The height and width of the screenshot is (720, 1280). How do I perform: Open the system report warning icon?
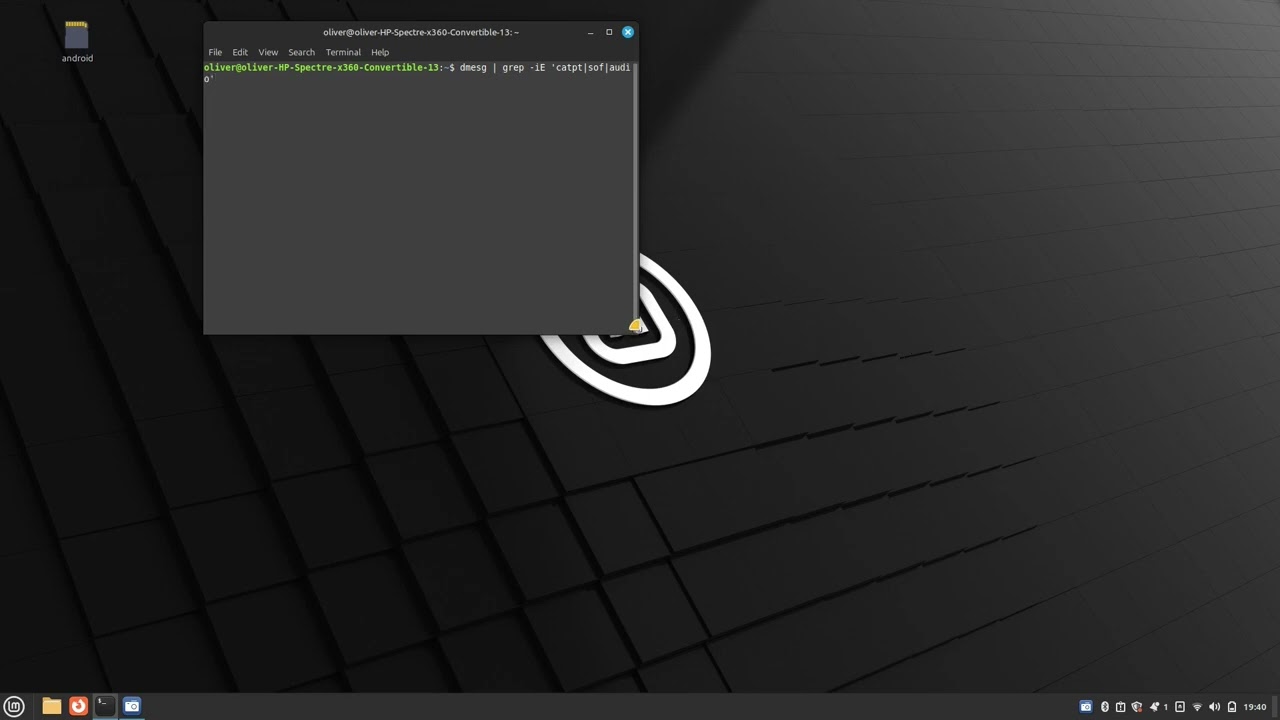coord(1120,707)
